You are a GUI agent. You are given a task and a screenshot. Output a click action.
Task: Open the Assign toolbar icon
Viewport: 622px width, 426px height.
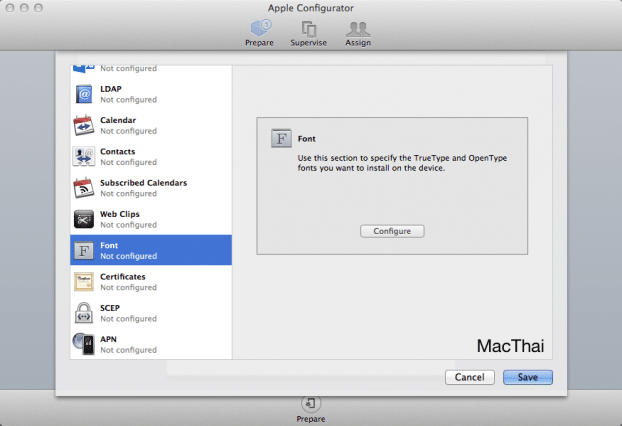358,29
